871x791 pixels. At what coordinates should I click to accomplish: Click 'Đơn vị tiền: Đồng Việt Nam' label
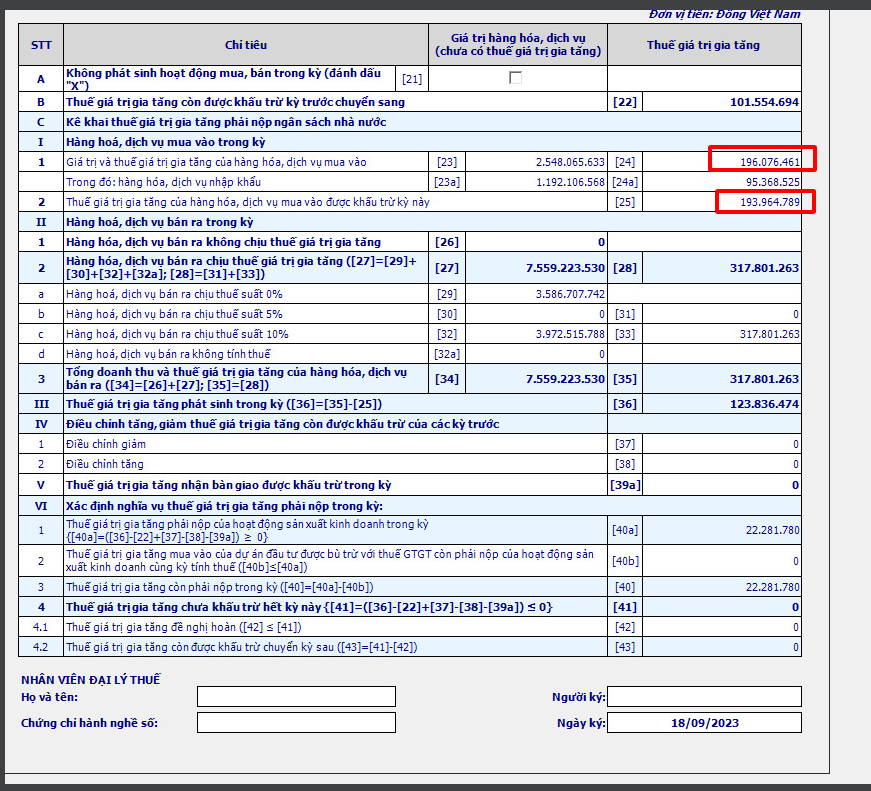(724, 14)
